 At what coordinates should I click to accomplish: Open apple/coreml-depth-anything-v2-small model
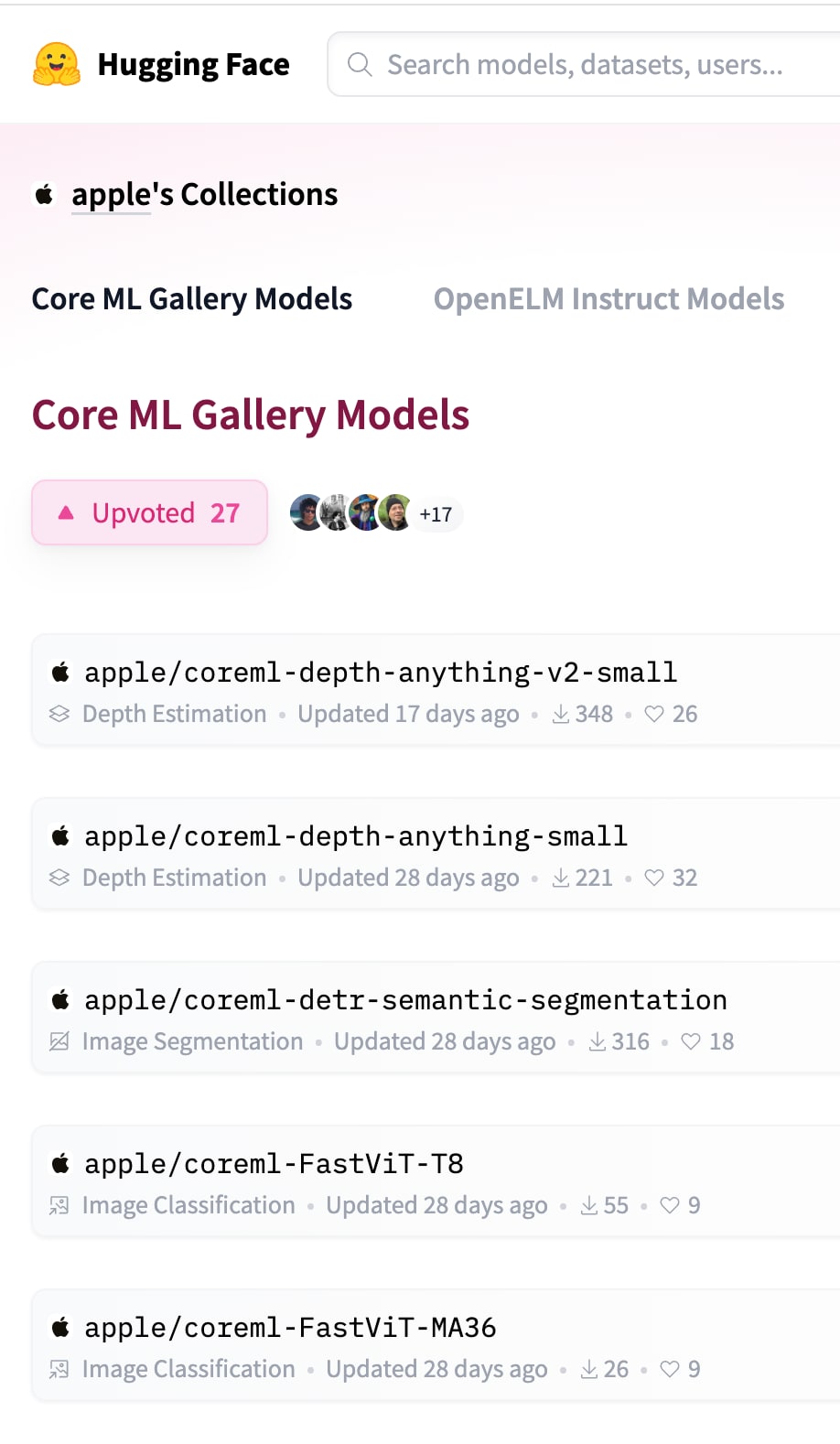[381, 673]
